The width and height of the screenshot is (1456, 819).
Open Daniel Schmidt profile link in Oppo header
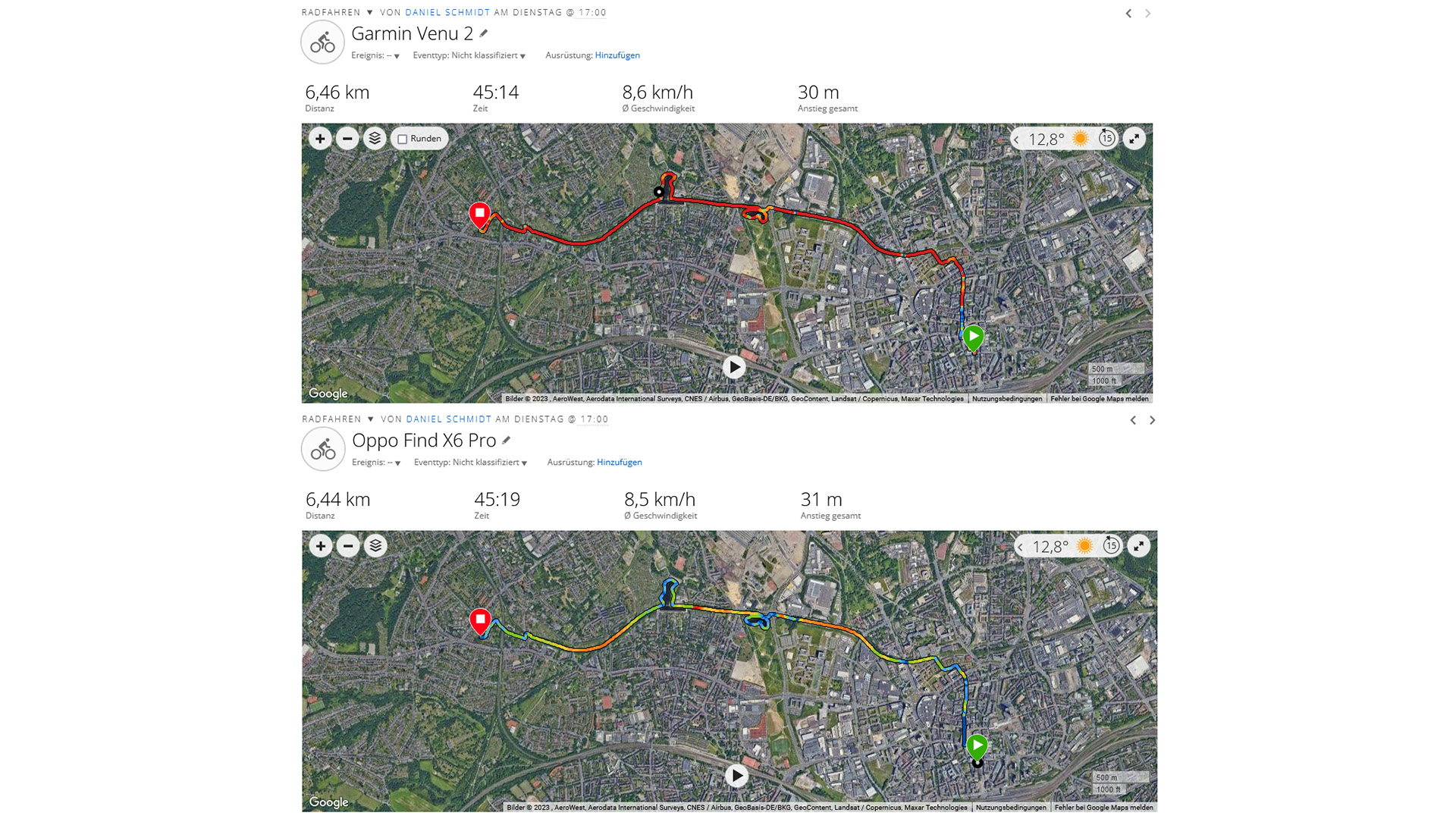(x=448, y=419)
